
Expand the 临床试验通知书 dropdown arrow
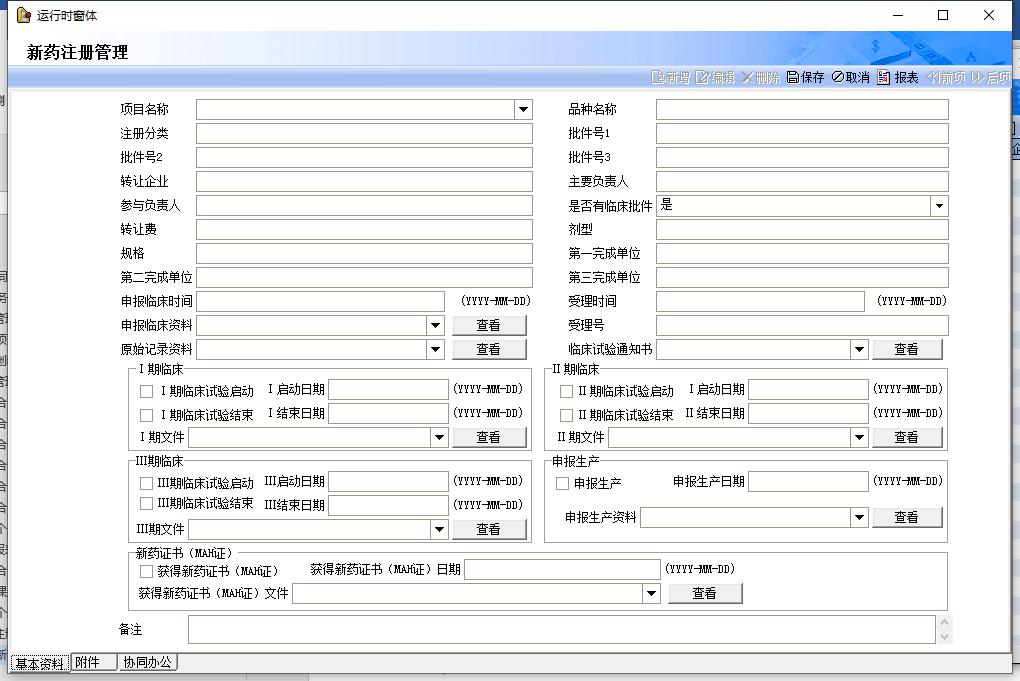[859, 350]
